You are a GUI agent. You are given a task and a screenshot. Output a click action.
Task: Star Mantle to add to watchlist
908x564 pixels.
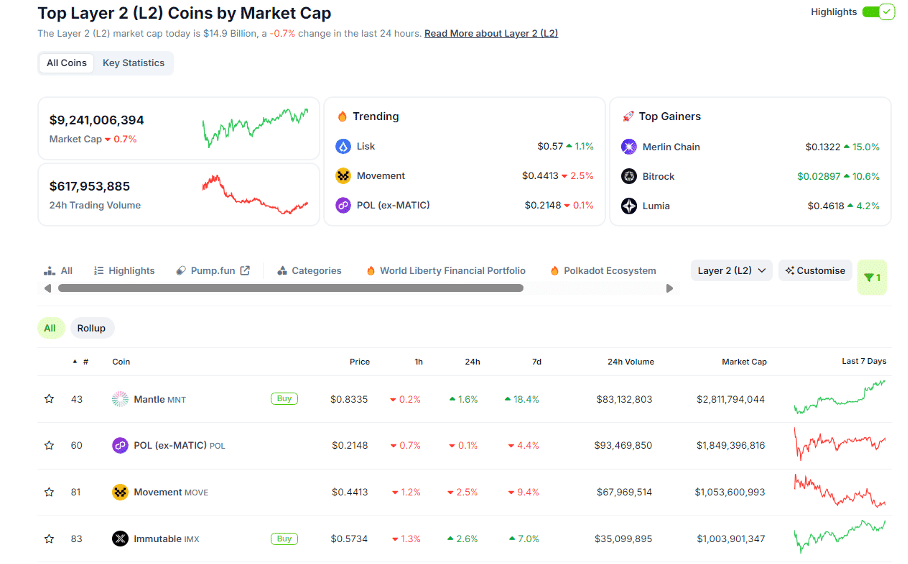point(49,399)
